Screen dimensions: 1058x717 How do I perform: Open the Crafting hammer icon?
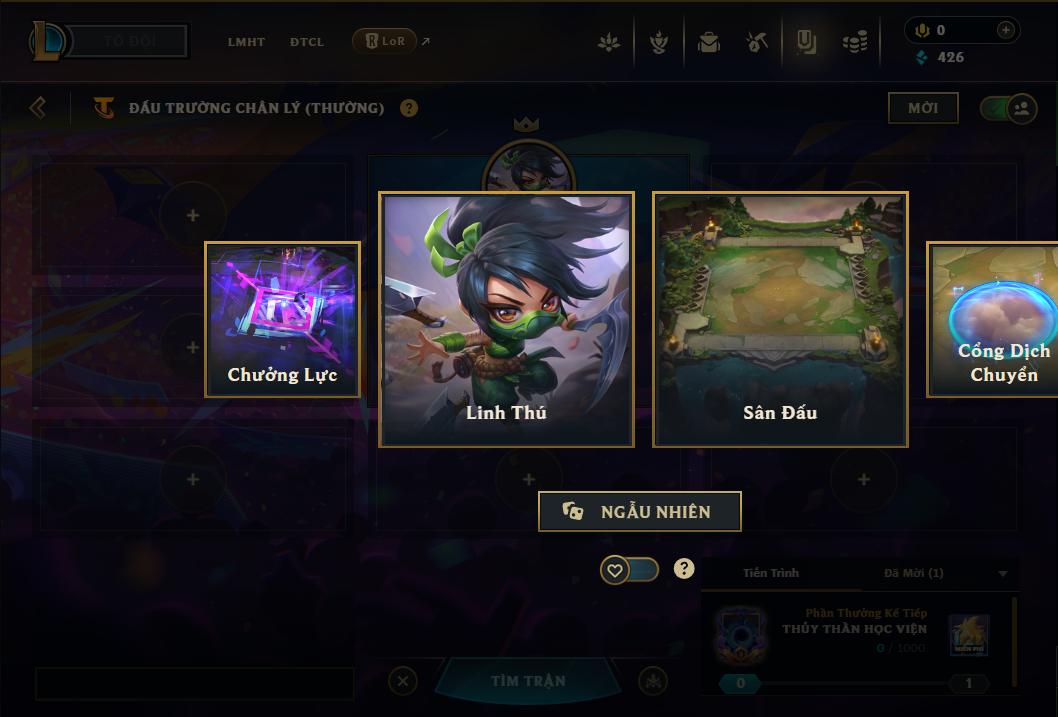tap(756, 42)
